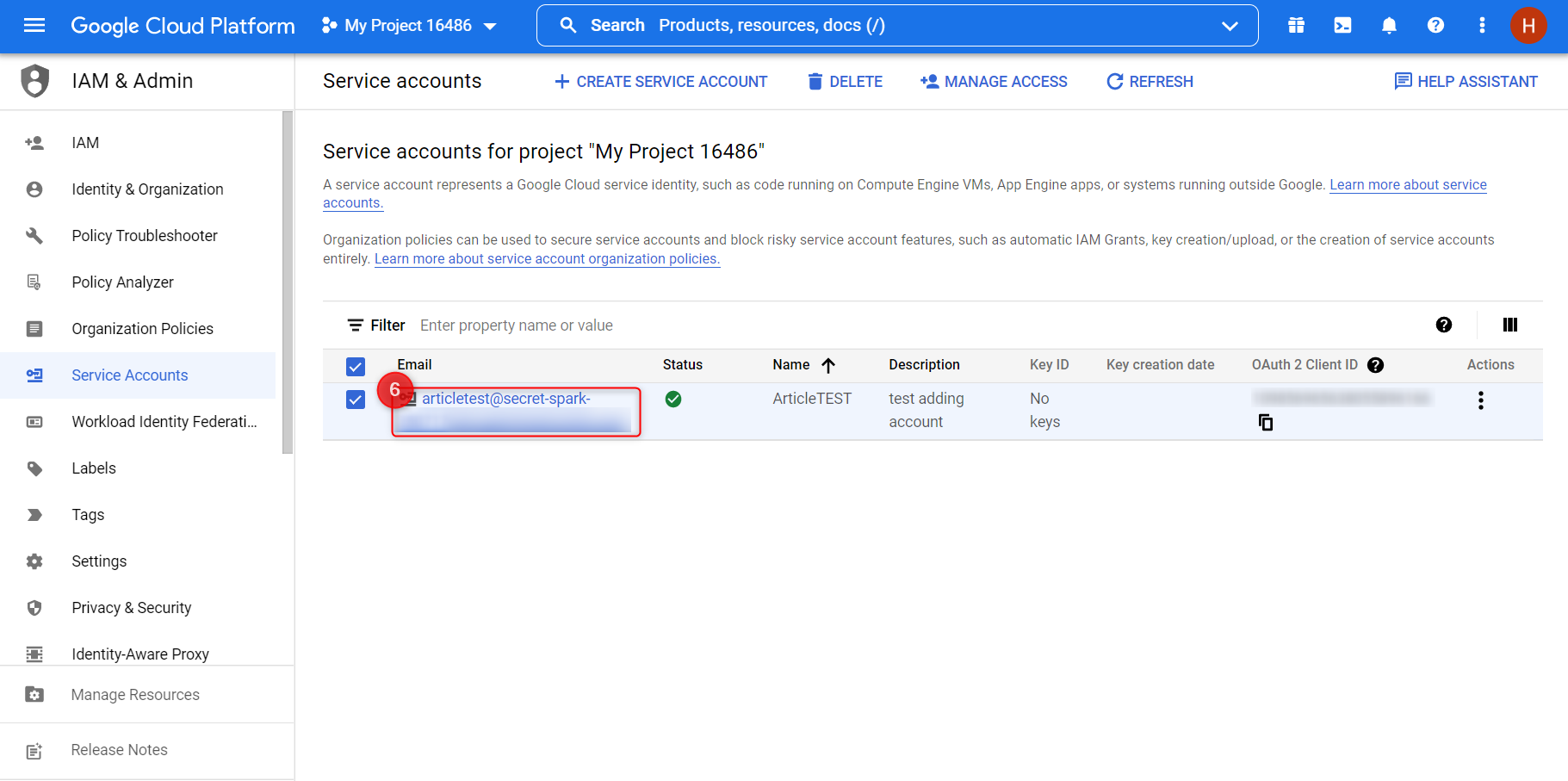Open the articletest@secret-spark email link
Image resolution: width=1568 pixels, height=781 pixels.
pyautogui.click(x=505, y=399)
